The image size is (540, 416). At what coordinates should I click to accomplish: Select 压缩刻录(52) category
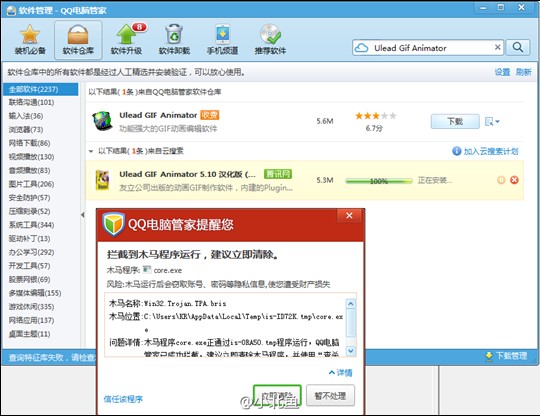point(29,211)
